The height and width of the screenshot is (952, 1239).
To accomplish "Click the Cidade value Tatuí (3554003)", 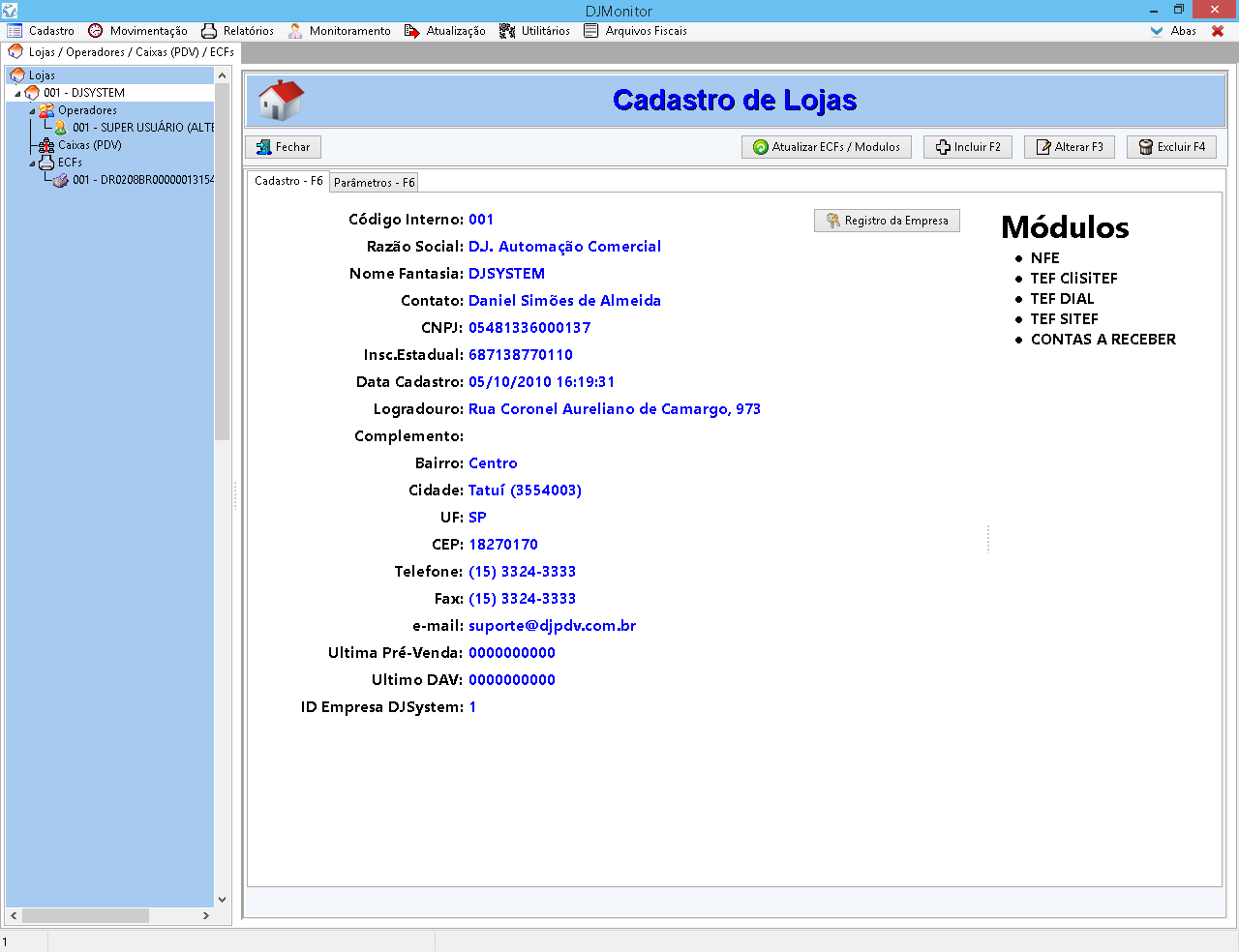I will point(526,491).
